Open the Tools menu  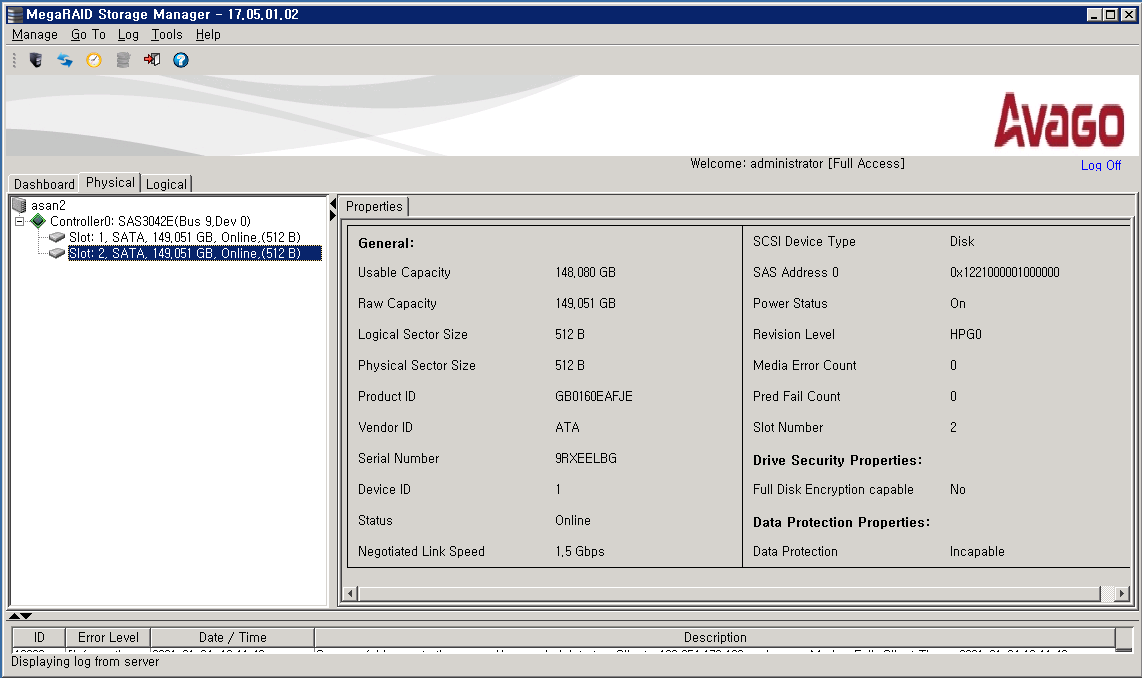(167, 34)
